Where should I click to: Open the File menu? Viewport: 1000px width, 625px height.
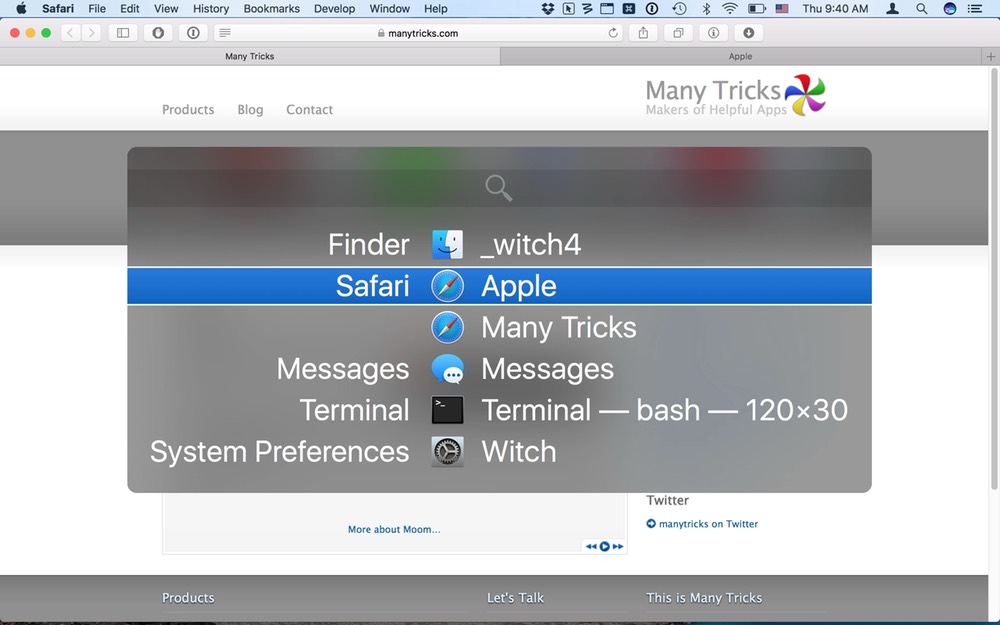(x=97, y=9)
